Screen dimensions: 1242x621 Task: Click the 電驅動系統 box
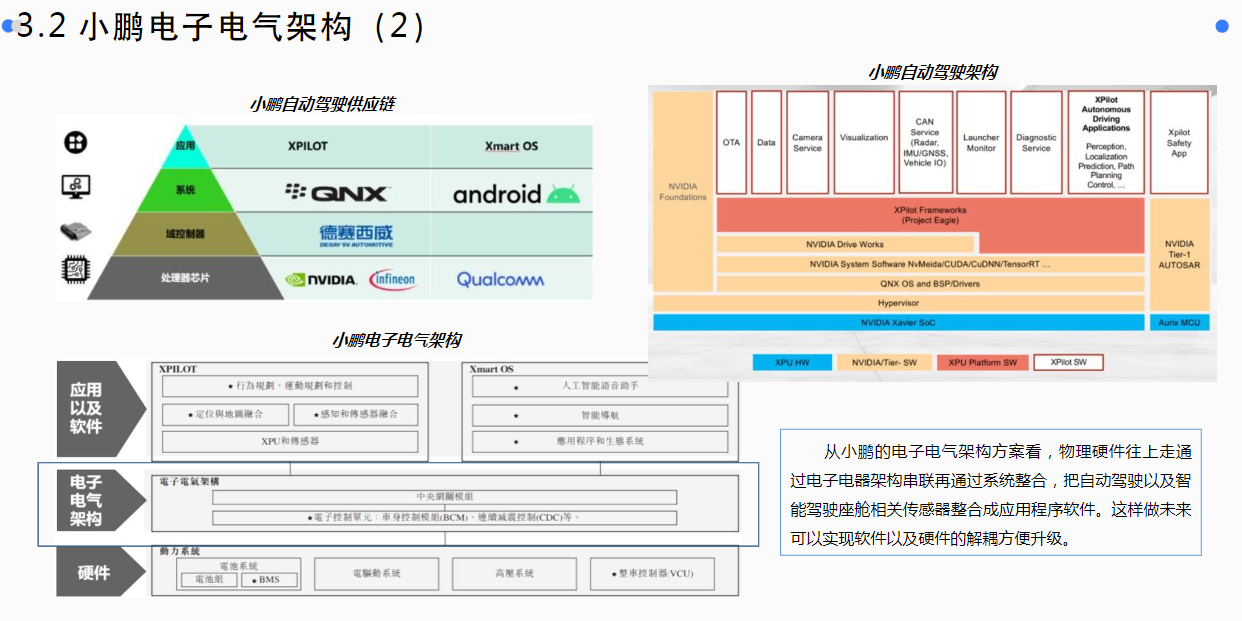pyautogui.click(x=376, y=573)
